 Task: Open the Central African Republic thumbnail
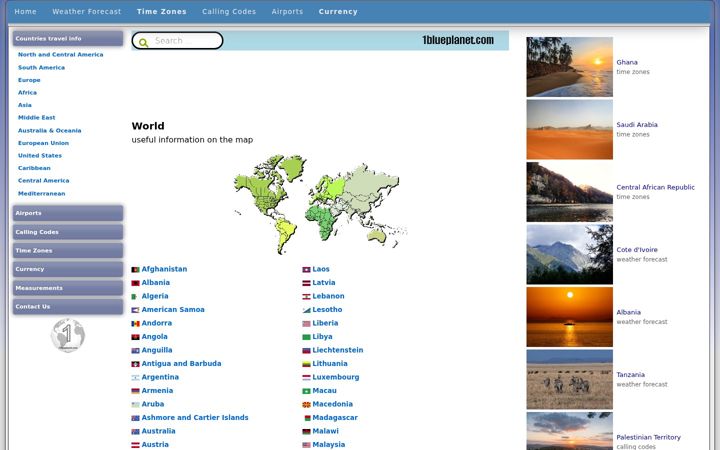click(569, 192)
